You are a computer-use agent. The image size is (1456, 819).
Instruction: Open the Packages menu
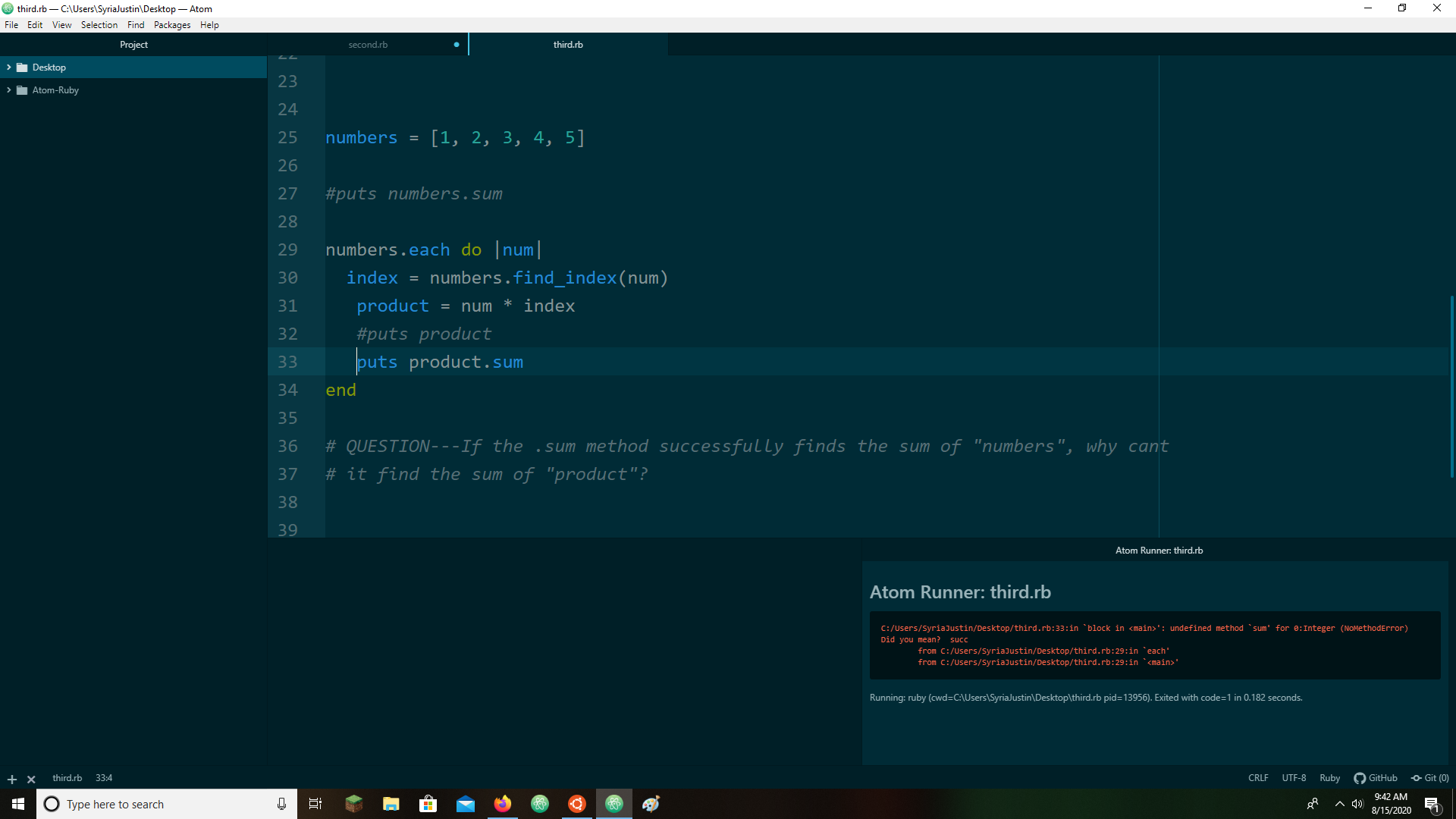[x=172, y=25]
